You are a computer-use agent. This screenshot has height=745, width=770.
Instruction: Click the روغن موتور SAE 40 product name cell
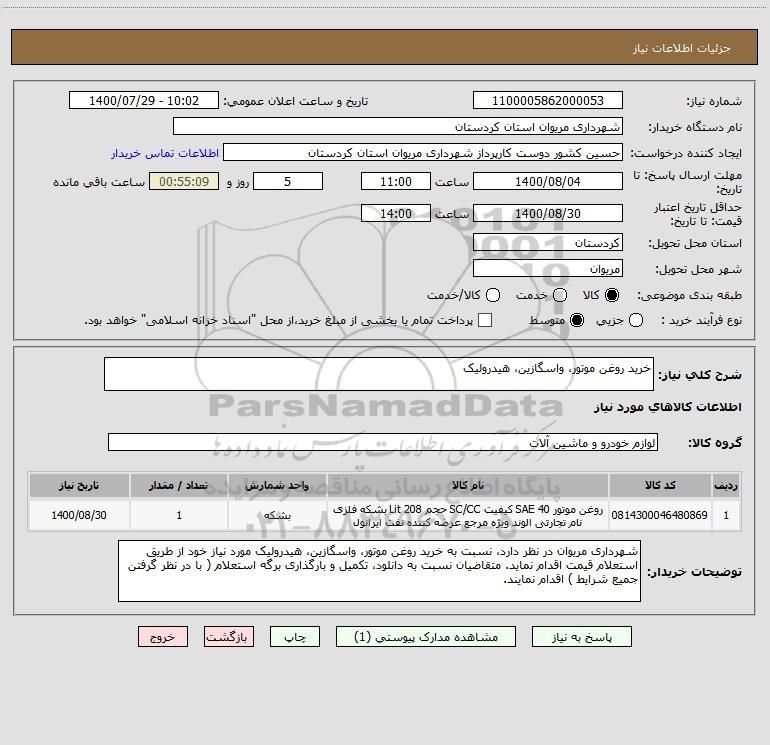click(x=468, y=515)
